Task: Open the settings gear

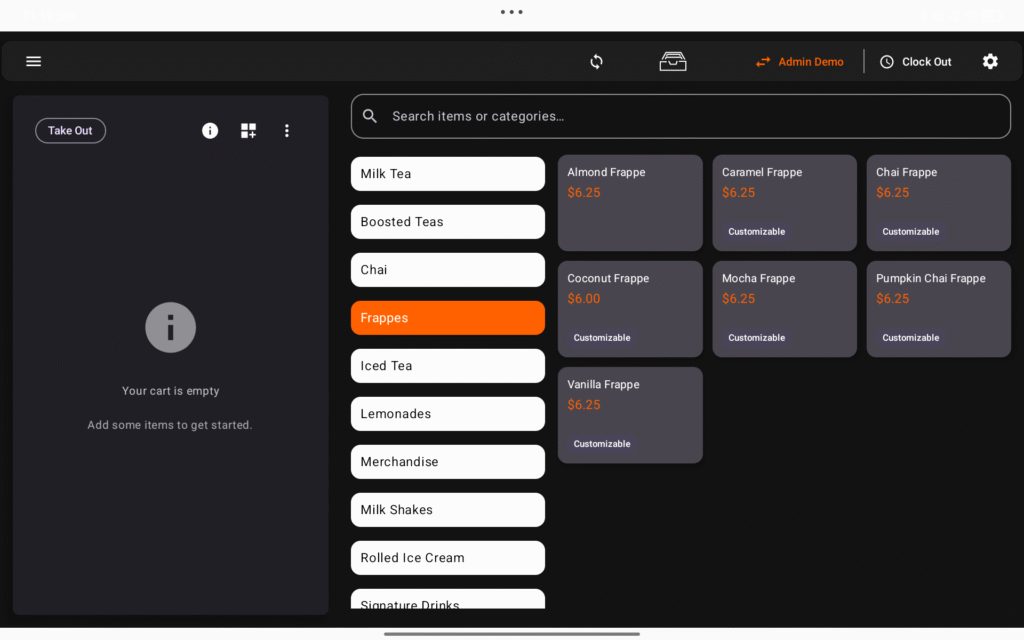Action: tap(989, 62)
